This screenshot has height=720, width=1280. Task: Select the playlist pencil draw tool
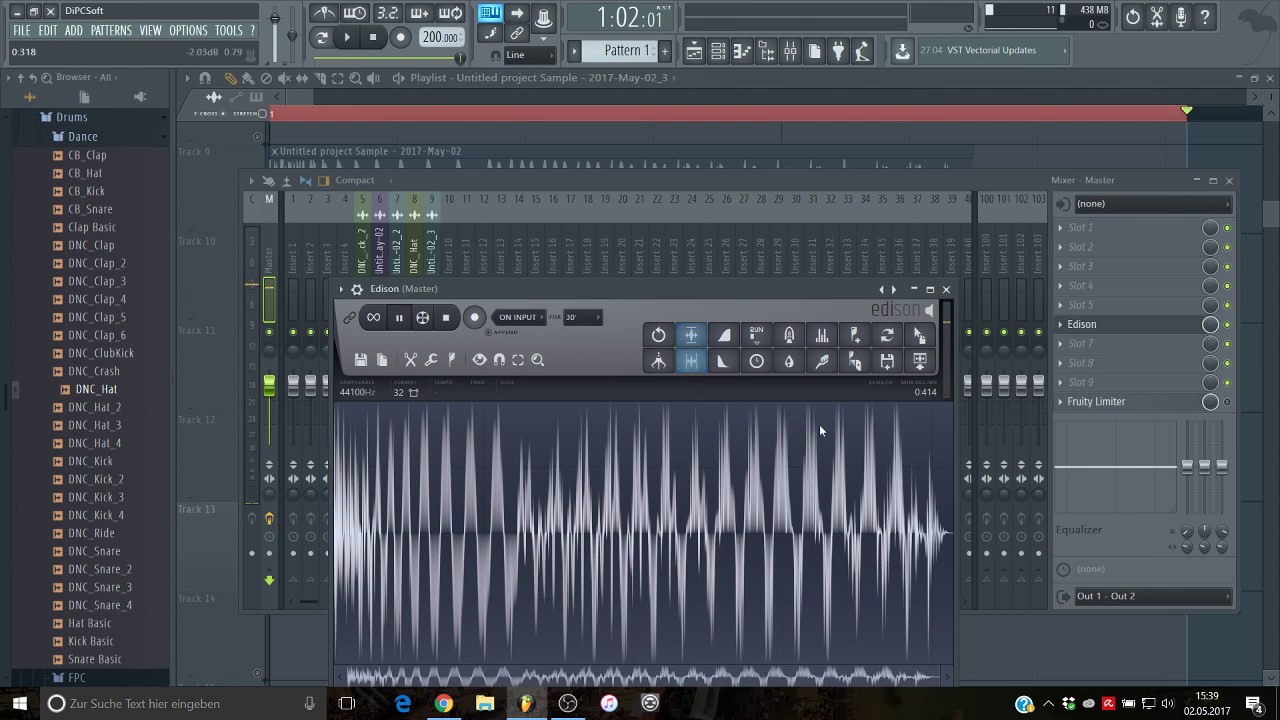(x=231, y=78)
